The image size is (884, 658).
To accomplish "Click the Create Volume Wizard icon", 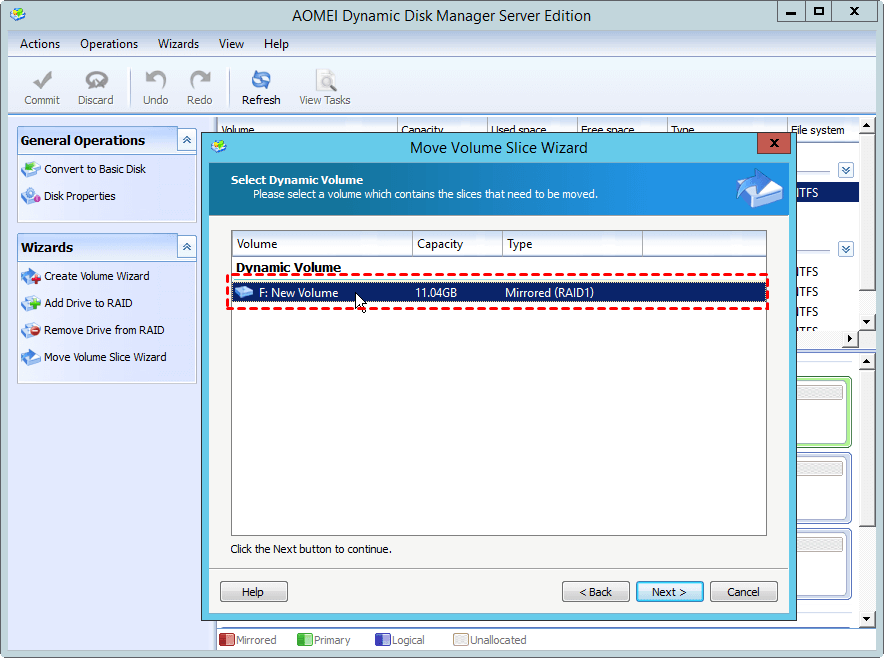I will (30, 276).
